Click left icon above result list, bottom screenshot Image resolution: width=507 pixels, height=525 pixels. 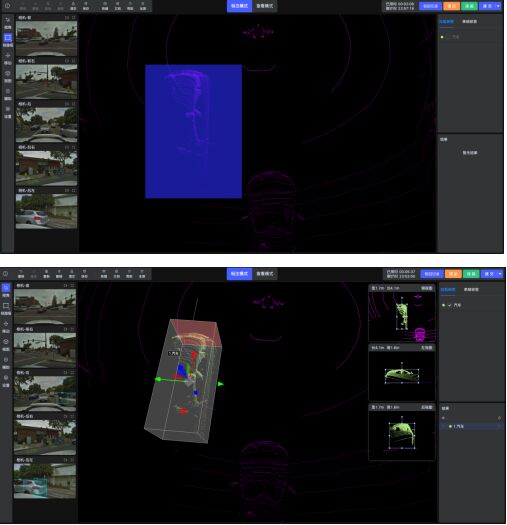(x=443, y=418)
